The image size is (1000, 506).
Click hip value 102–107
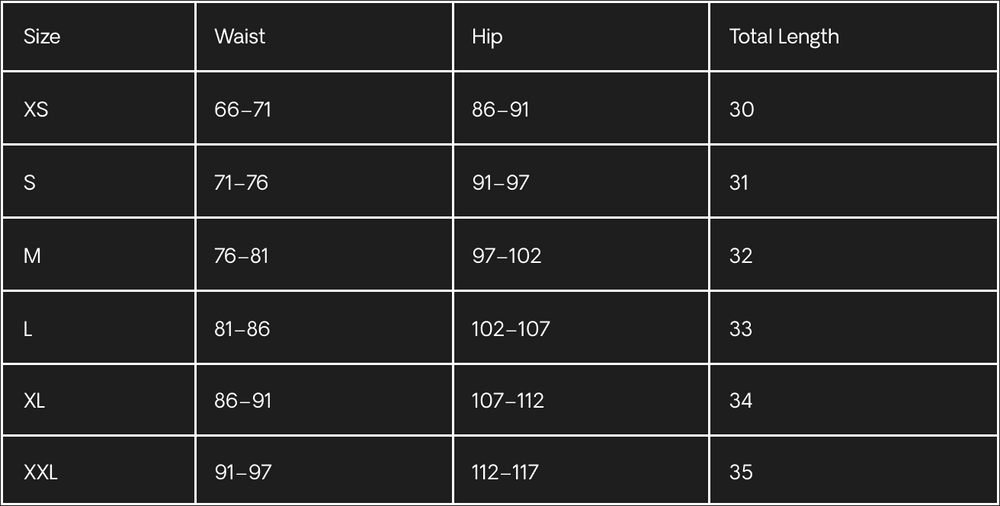(511, 329)
